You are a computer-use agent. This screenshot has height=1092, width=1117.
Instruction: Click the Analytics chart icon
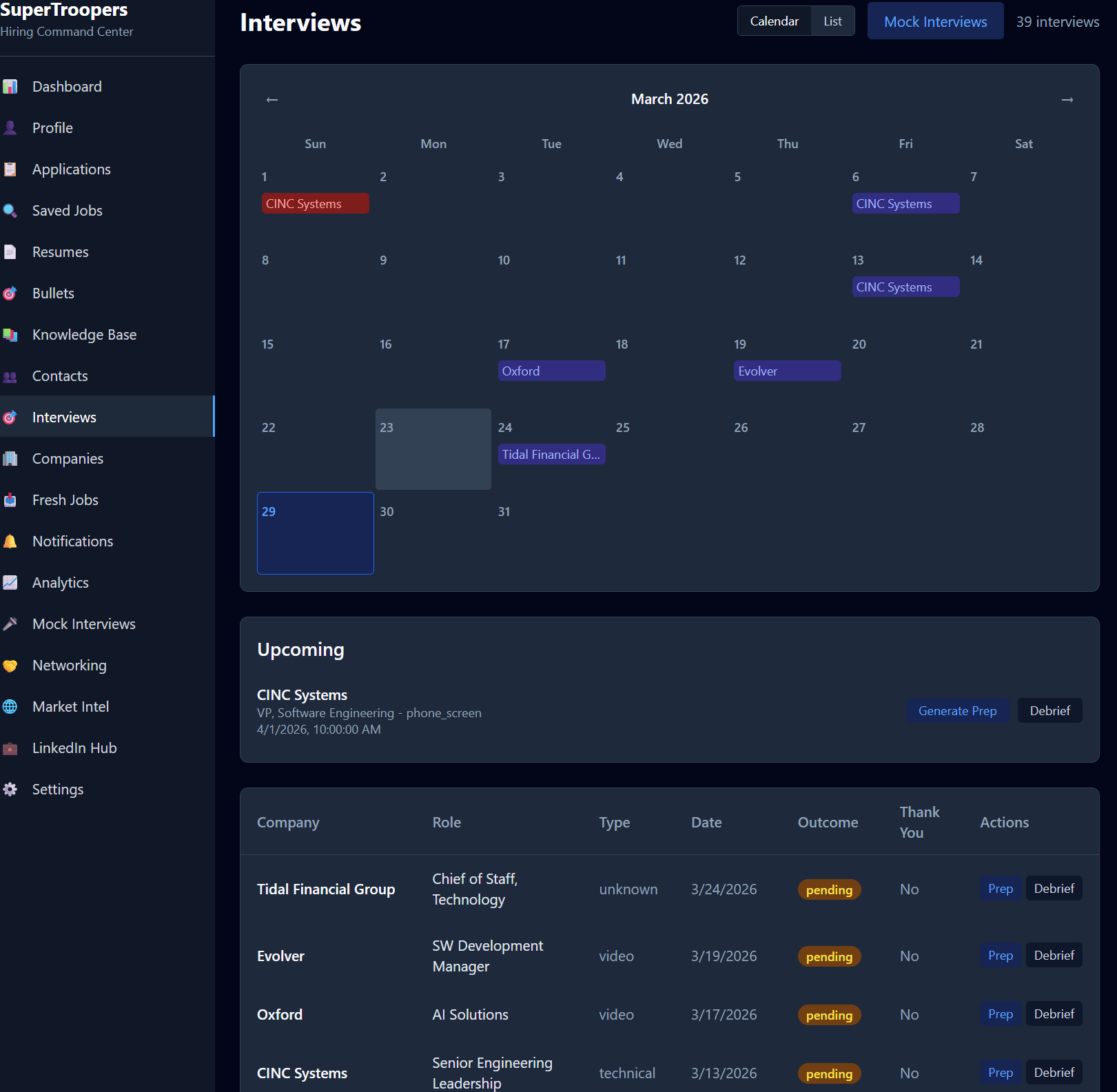point(10,582)
